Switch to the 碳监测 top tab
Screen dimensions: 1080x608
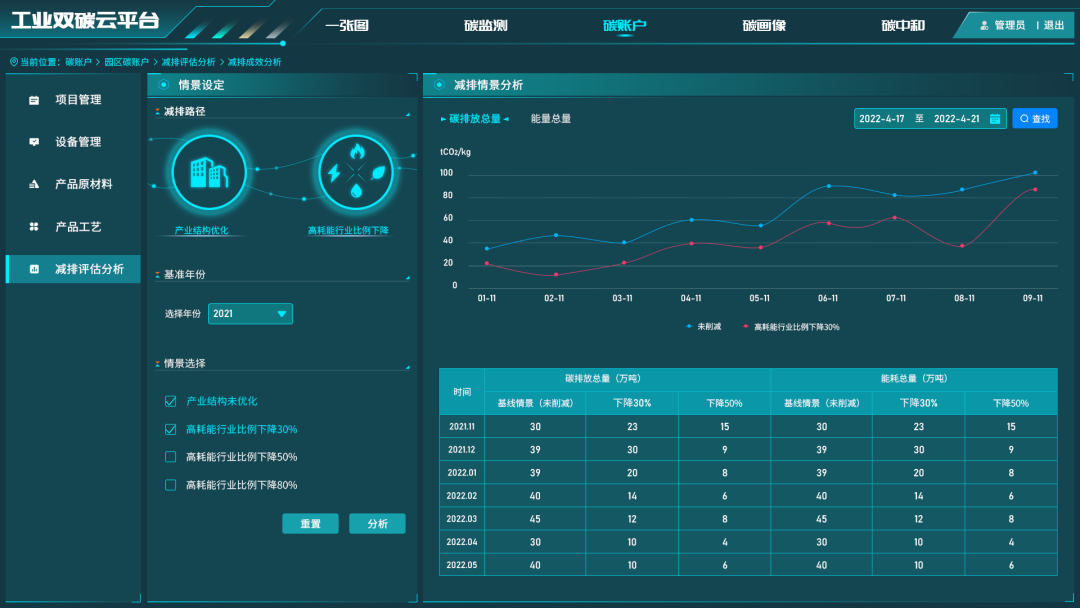(486, 25)
